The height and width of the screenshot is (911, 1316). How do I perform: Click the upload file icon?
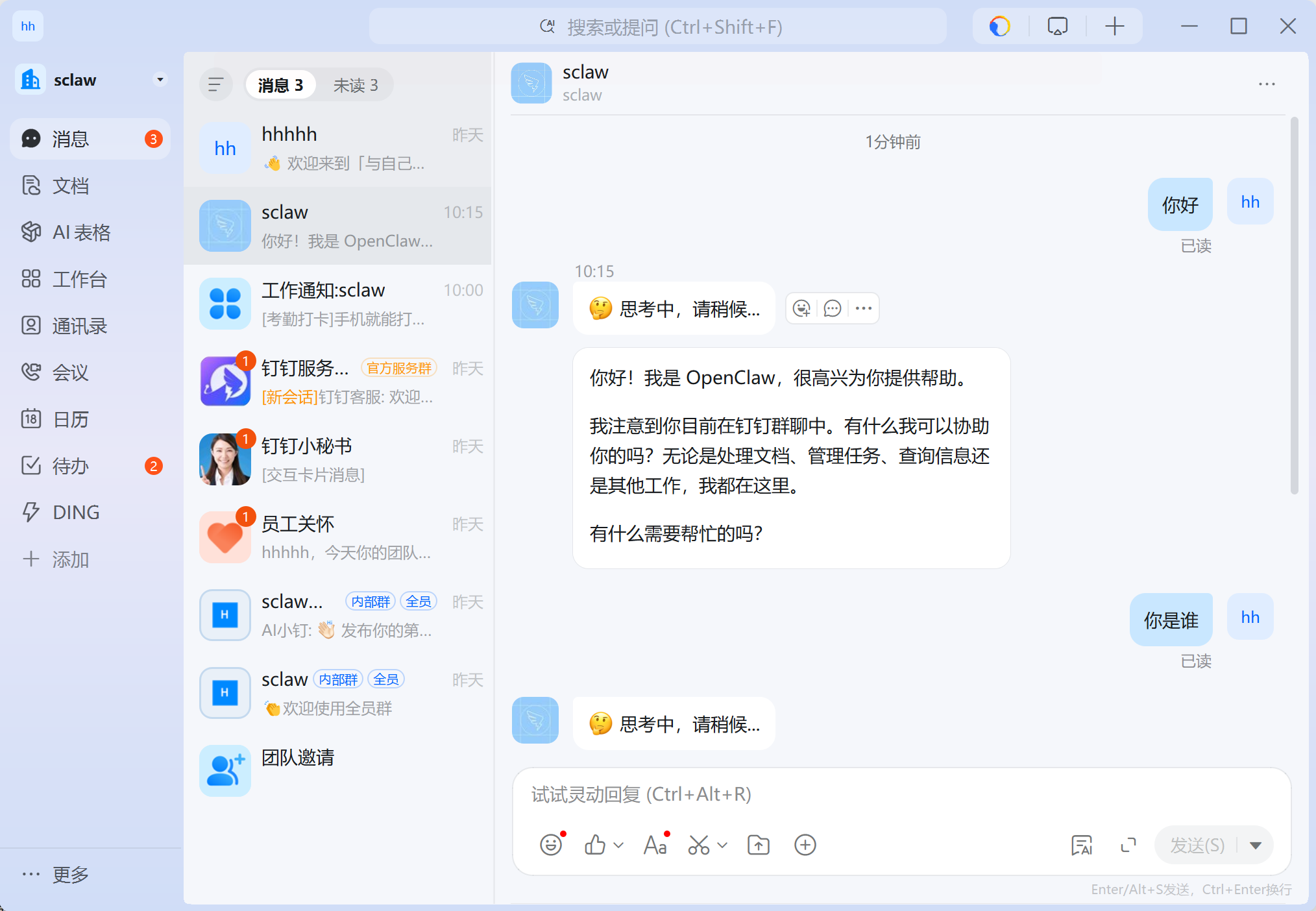758,844
